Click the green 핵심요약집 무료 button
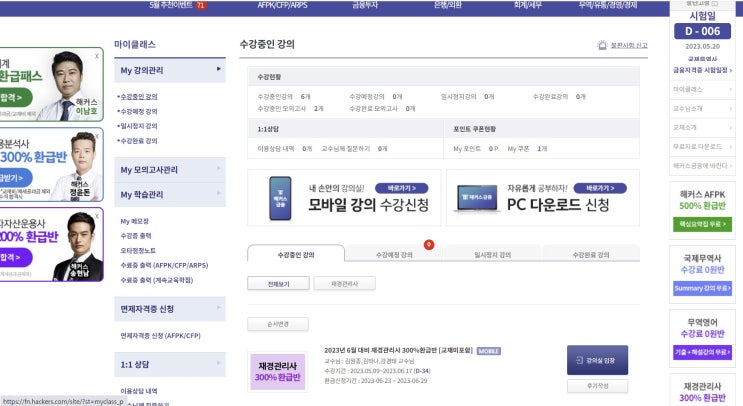Image resolution: width=743 pixels, height=406 pixels. point(702,224)
